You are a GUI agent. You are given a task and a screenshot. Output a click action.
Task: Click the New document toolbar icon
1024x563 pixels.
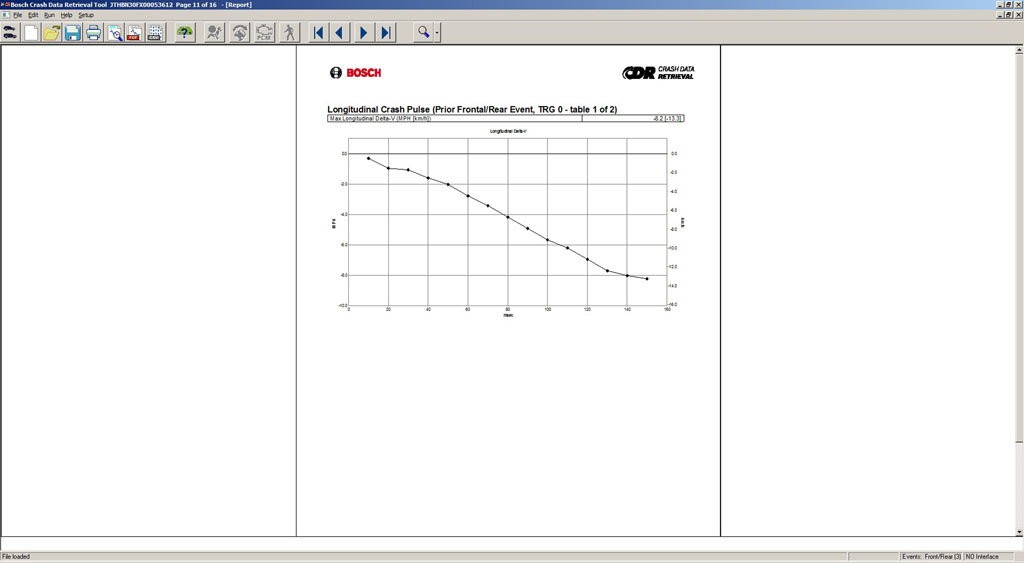31,33
